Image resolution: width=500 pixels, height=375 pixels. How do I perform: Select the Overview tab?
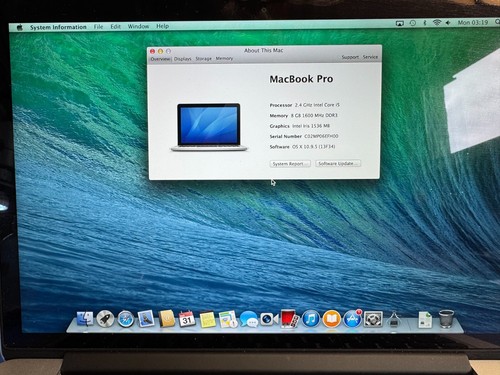[x=160, y=59]
